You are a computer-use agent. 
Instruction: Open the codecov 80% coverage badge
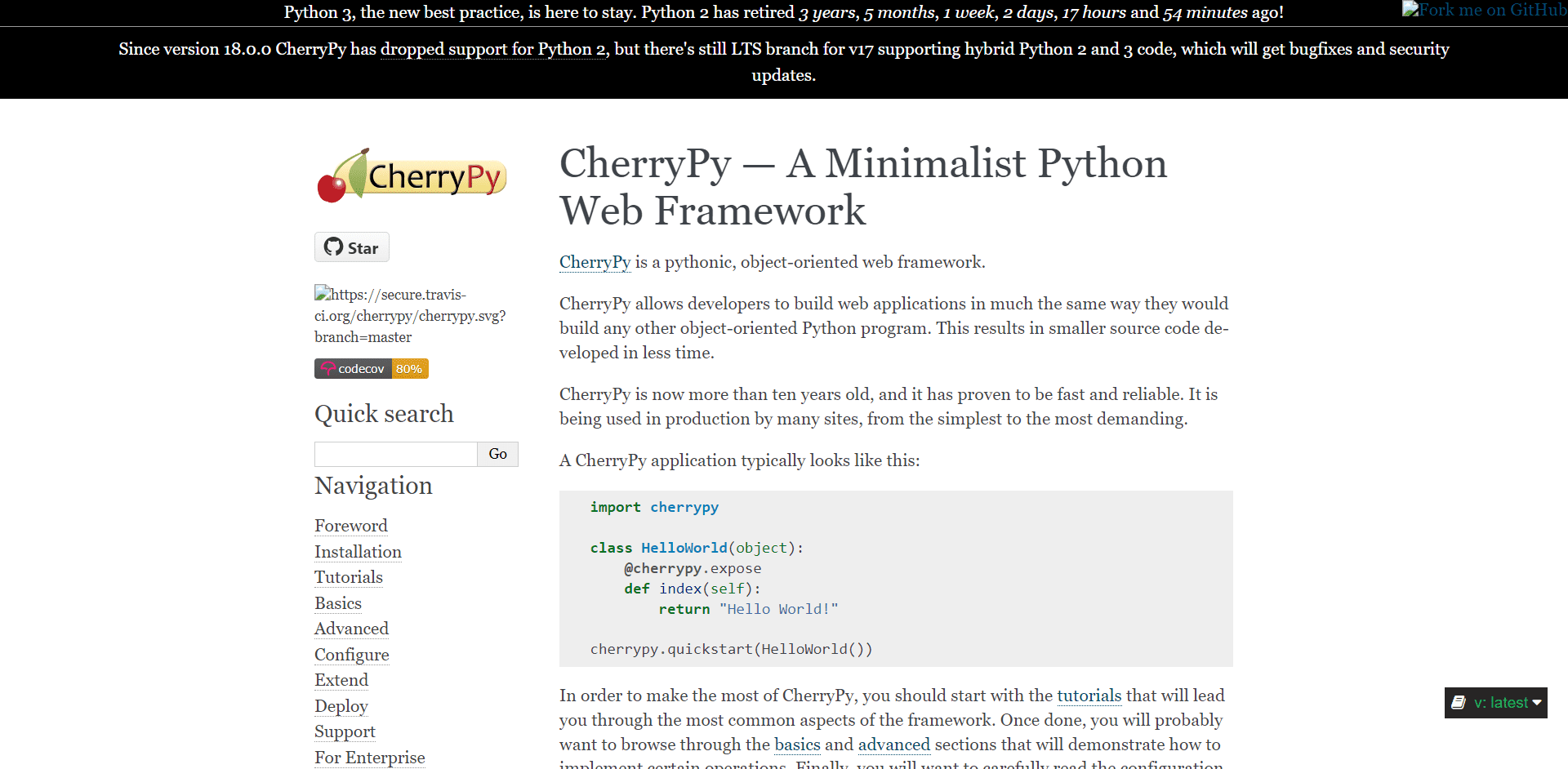click(371, 369)
